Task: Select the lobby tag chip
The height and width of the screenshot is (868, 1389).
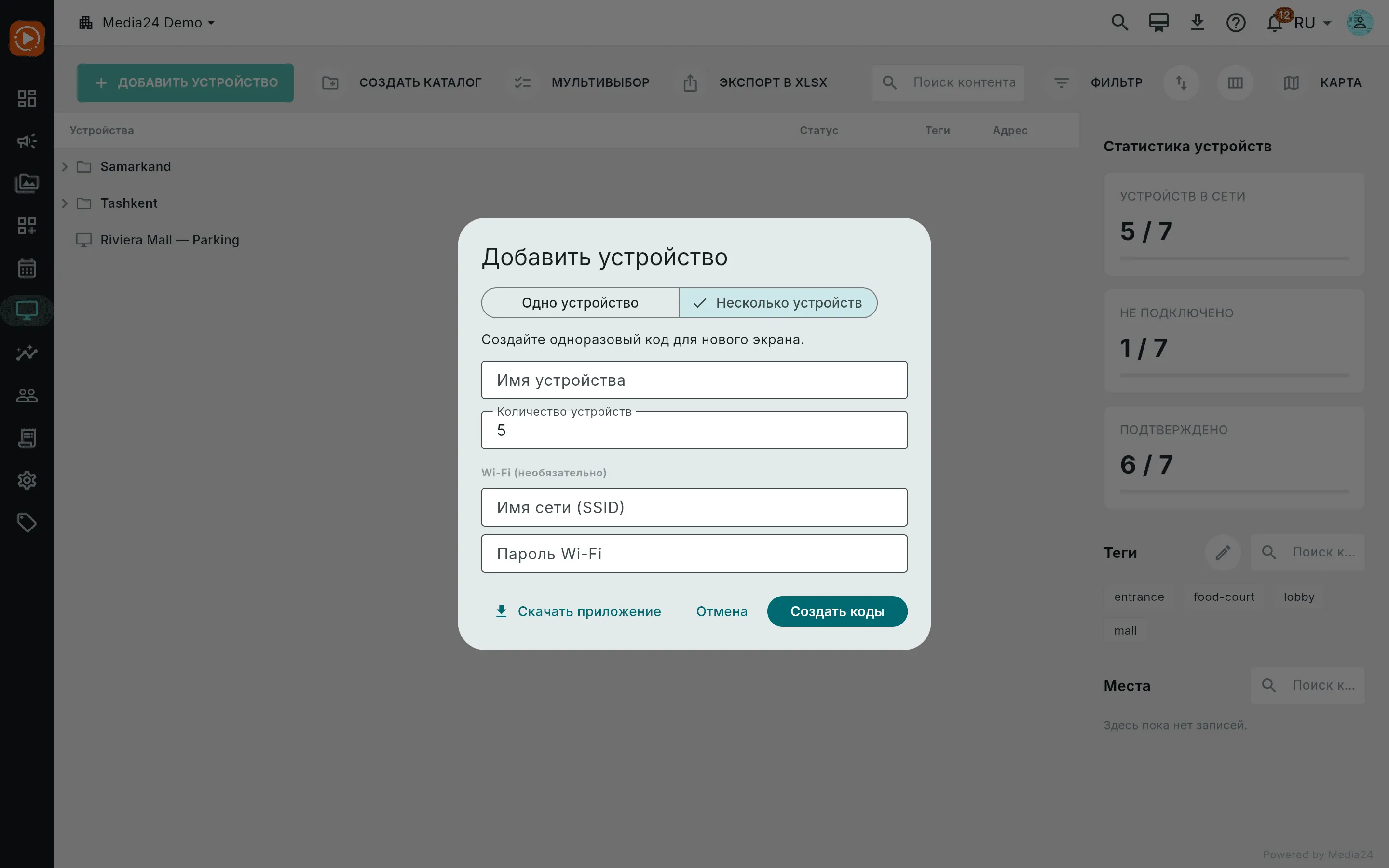Action: click(x=1299, y=597)
